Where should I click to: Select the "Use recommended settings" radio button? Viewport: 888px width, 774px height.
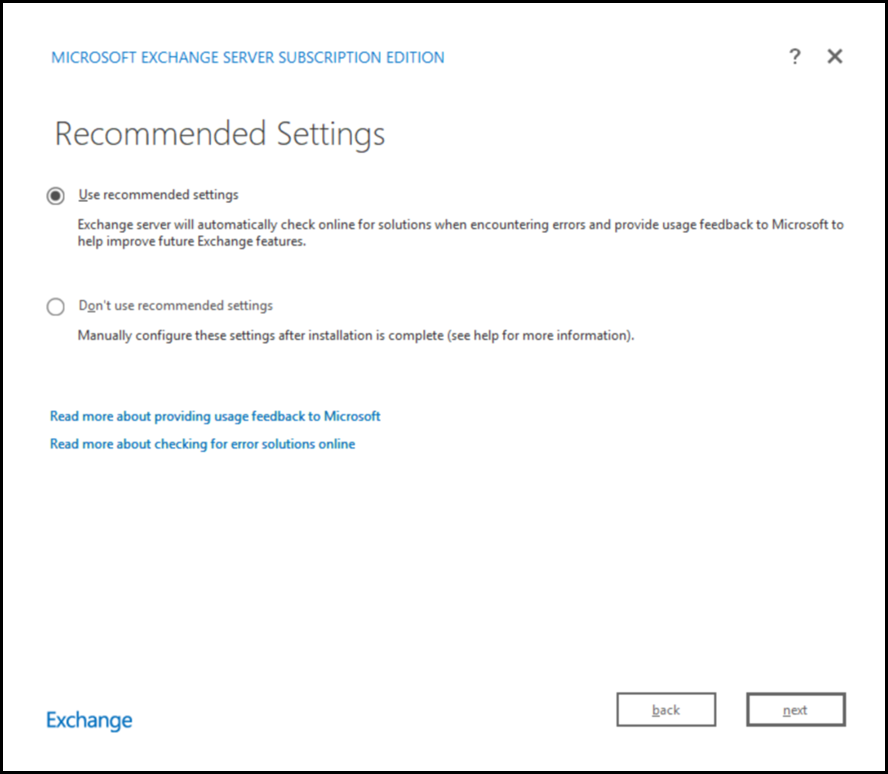tap(56, 196)
